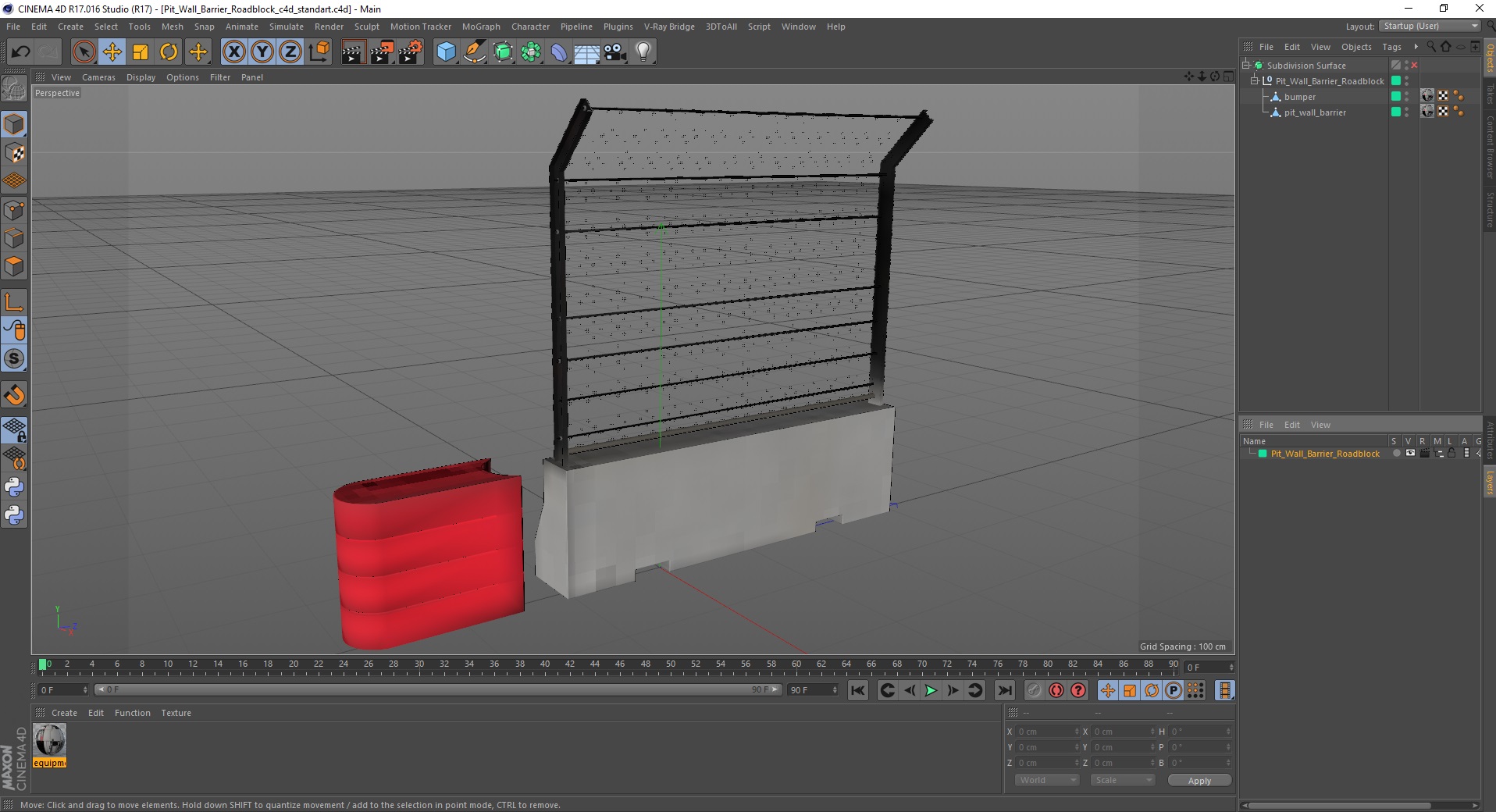
Task: Select the Live Selection tool
Action: [x=84, y=52]
